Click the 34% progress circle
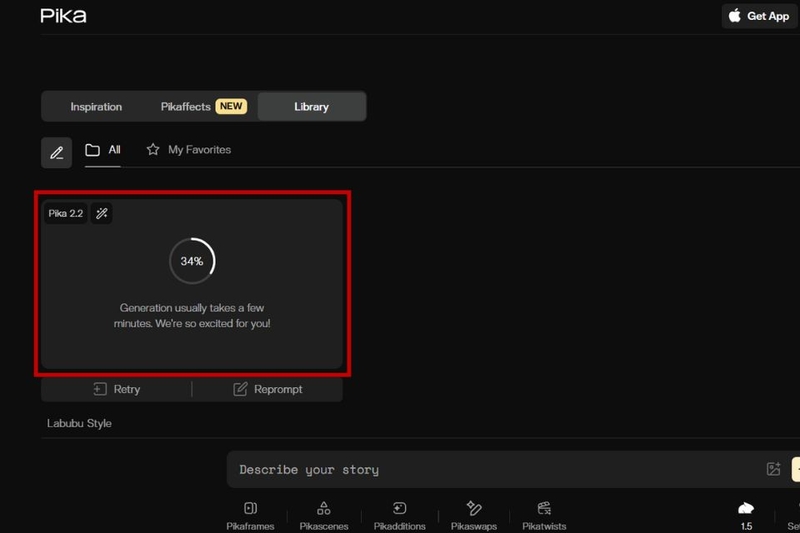The image size is (800, 533). (192, 261)
